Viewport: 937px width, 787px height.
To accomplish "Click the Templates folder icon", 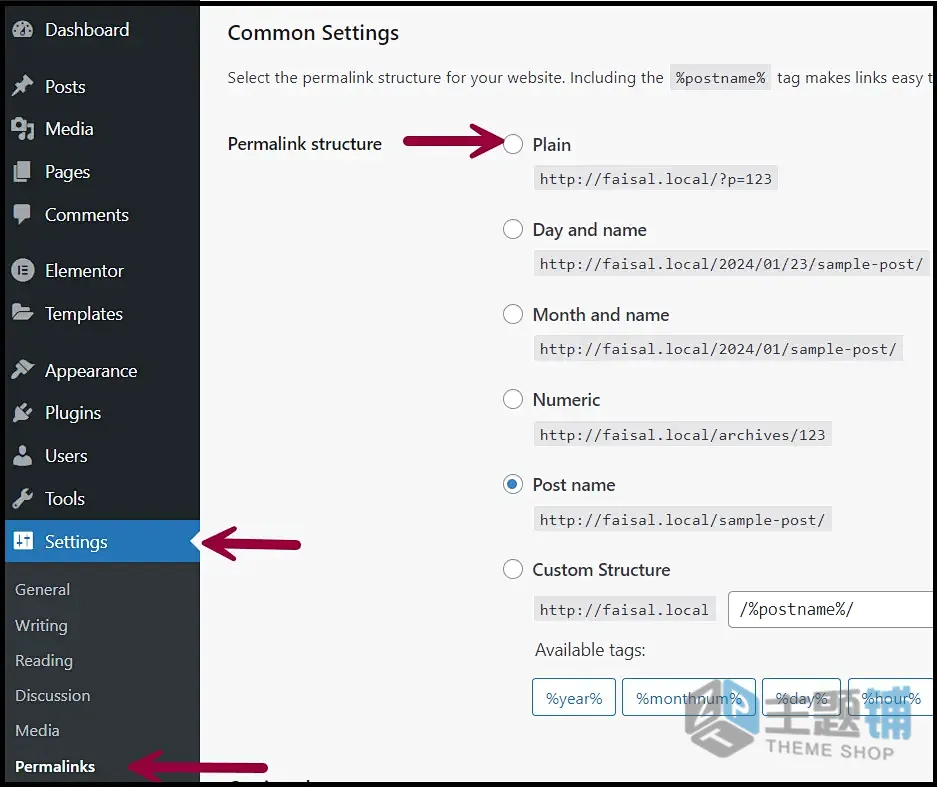I will [23, 313].
